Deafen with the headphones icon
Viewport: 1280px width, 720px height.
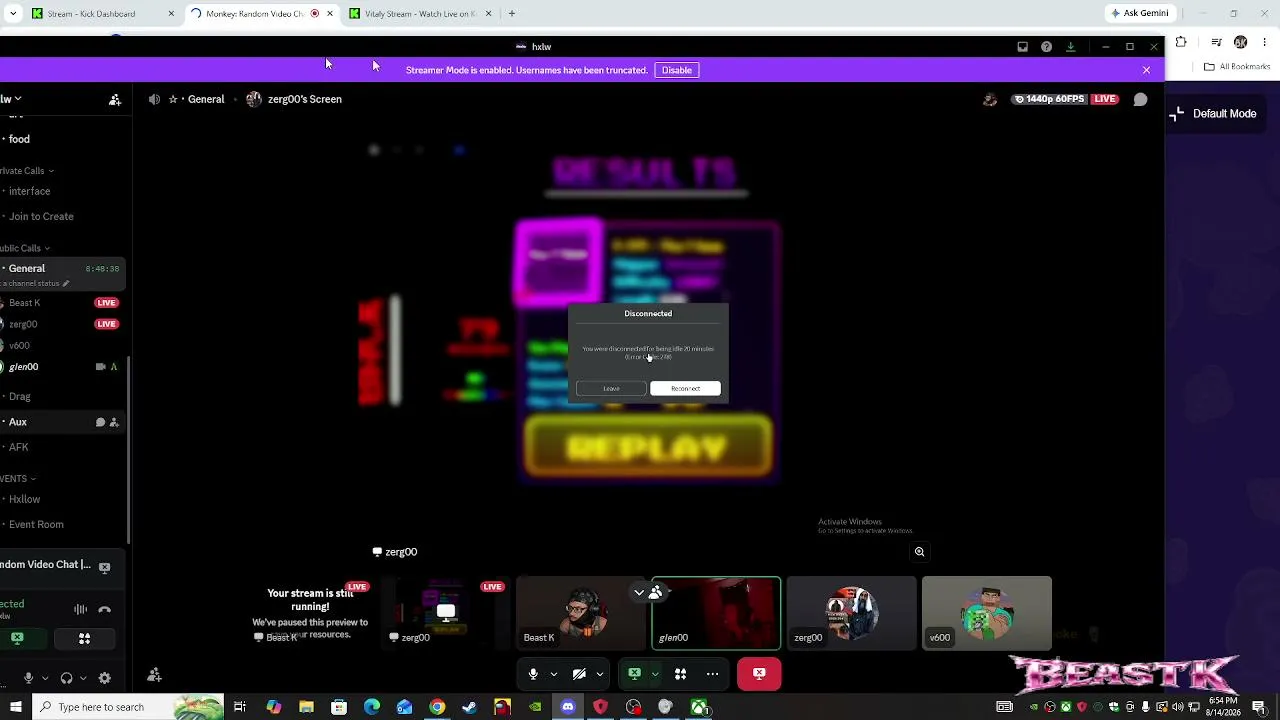[66, 678]
